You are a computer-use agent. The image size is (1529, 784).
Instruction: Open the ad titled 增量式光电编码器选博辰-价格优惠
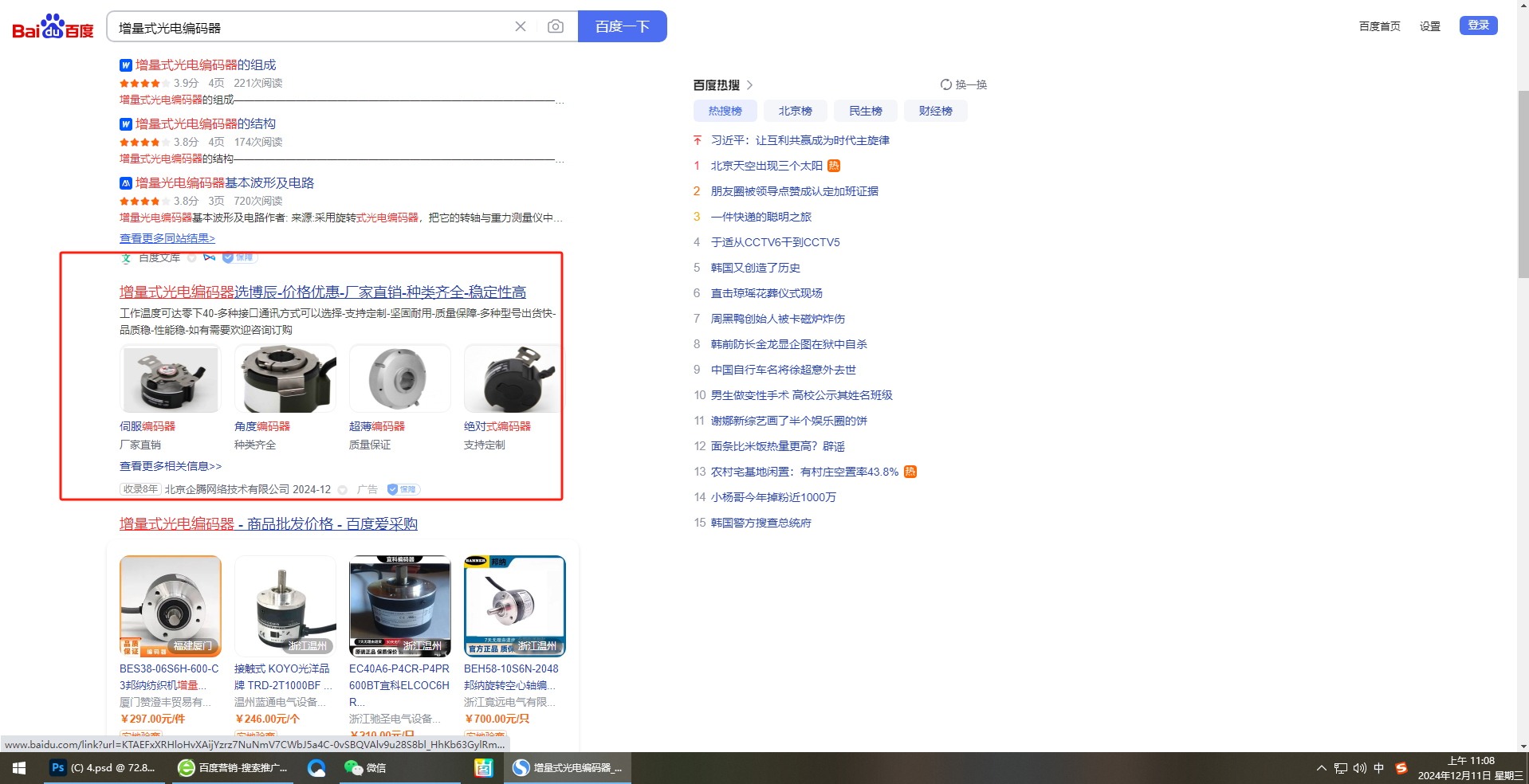point(323,292)
